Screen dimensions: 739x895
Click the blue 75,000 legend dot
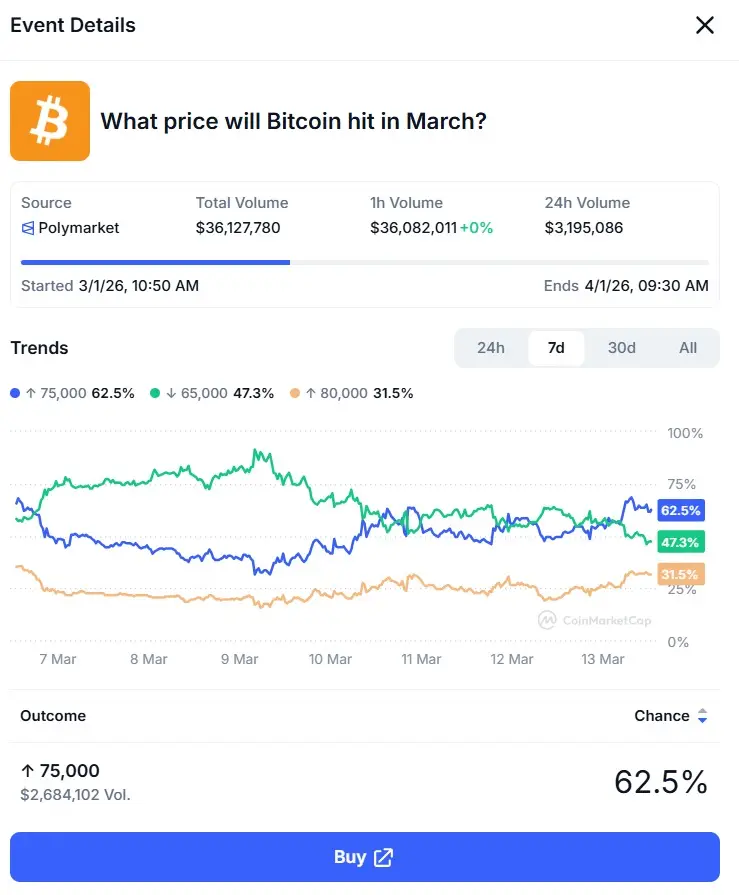pos(12,393)
